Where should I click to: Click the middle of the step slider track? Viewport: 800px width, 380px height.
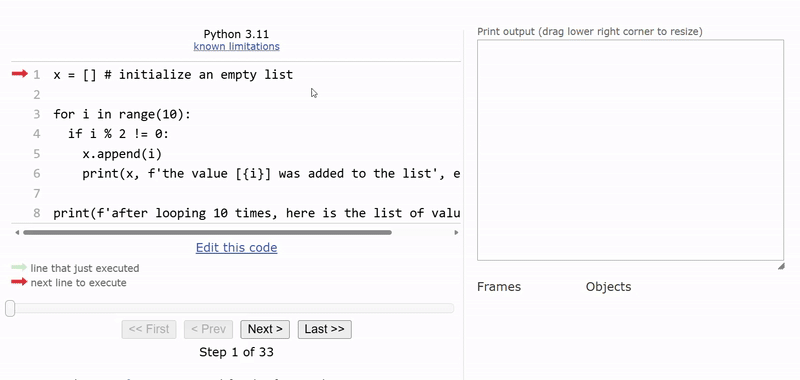coord(231,308)
